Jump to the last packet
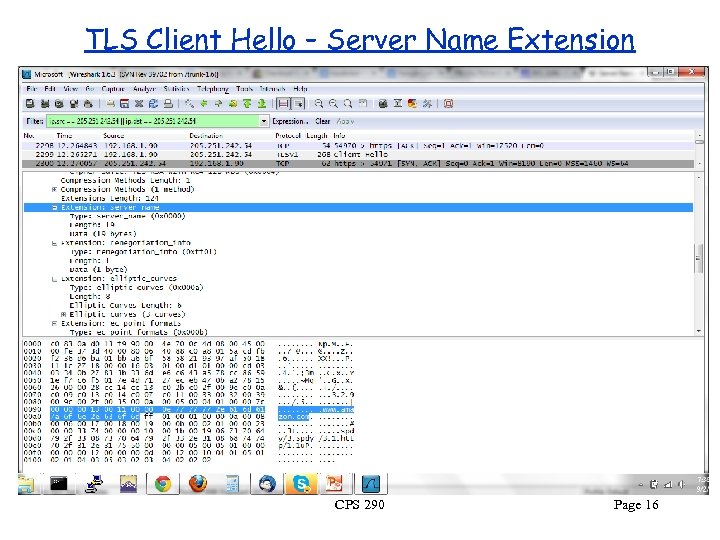Screen dimensions: 720x540 262,104
